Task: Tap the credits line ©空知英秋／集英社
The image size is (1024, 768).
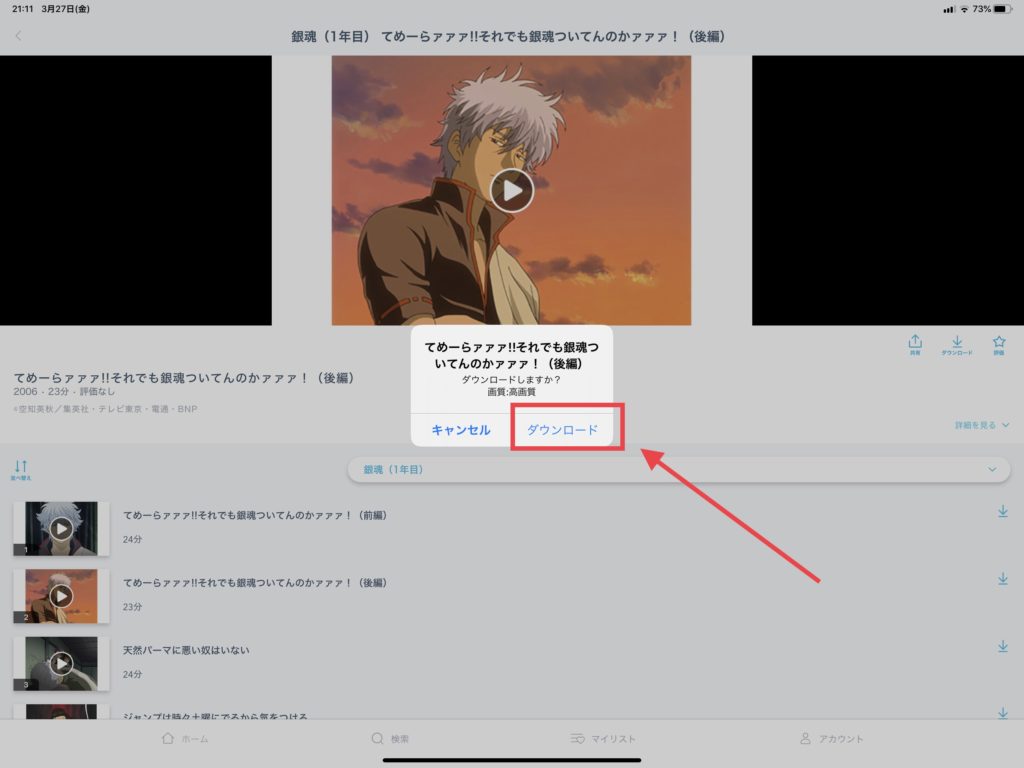Action: [106, 409]
